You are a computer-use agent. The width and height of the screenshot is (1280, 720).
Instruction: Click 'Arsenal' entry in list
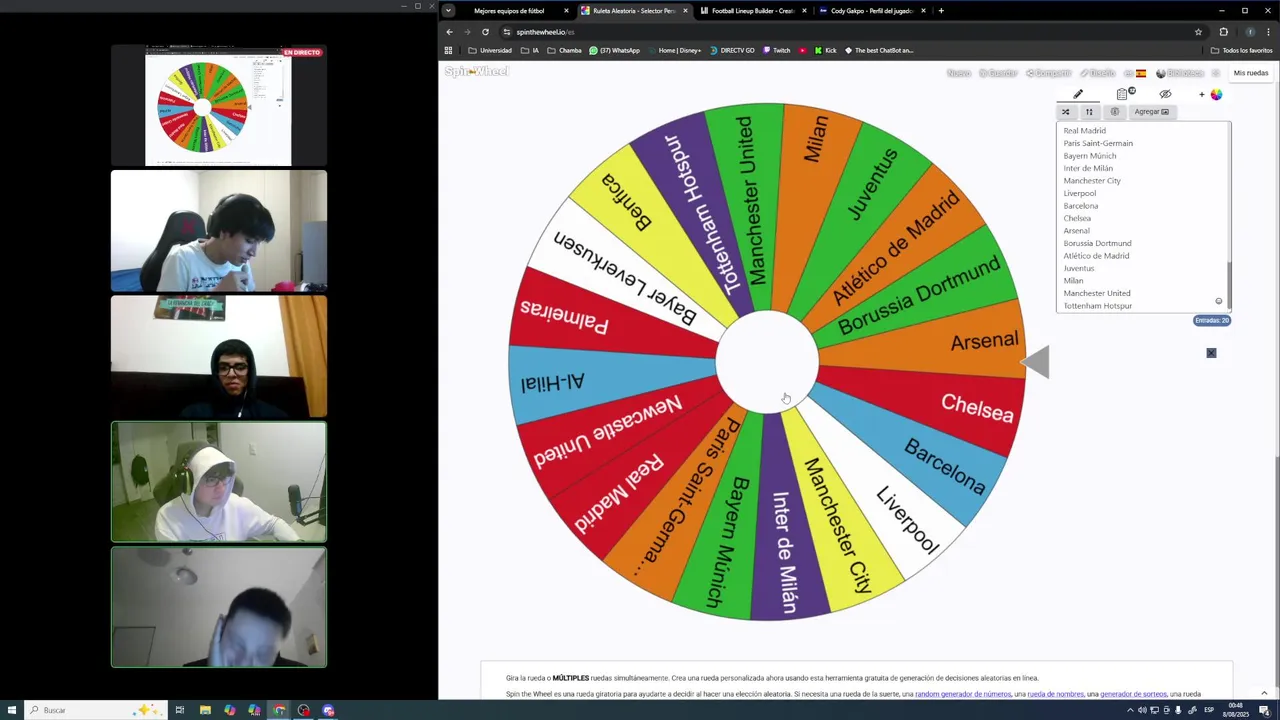pyautogui.click(x=1076, y=231)
